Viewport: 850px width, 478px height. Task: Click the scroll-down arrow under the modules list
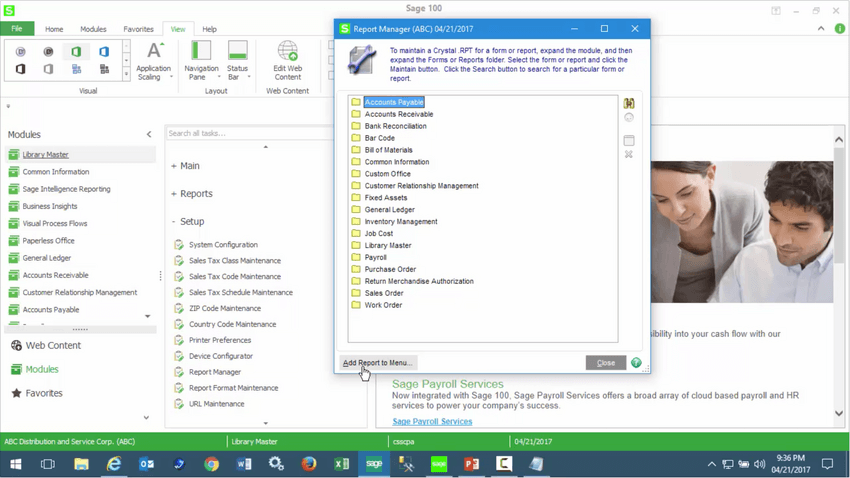(x=147, y=316)
